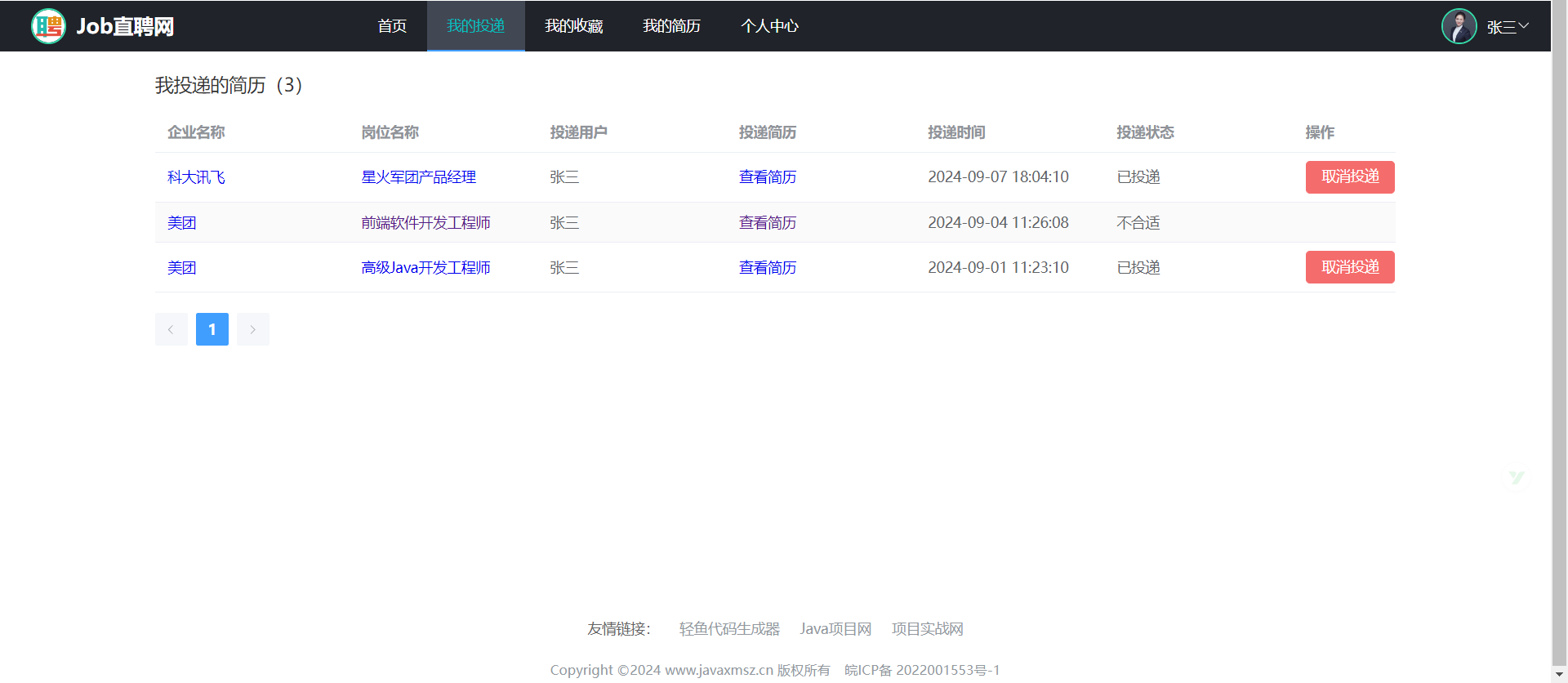This screenshot has height=683, width=1568.
Task: Click the 投递时间 column header
Action: point(957,132)
